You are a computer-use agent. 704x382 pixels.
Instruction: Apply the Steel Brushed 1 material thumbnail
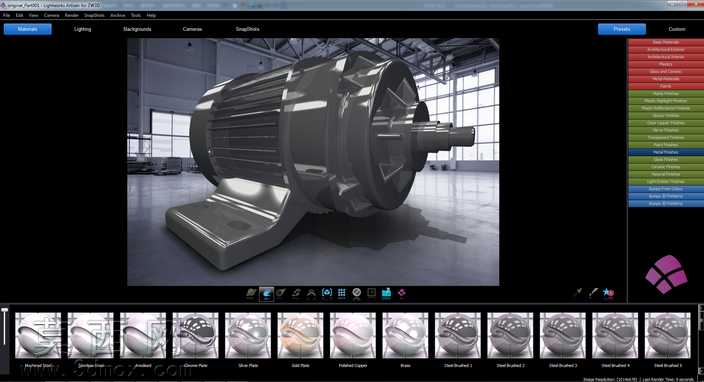click(x=458, y=335)
